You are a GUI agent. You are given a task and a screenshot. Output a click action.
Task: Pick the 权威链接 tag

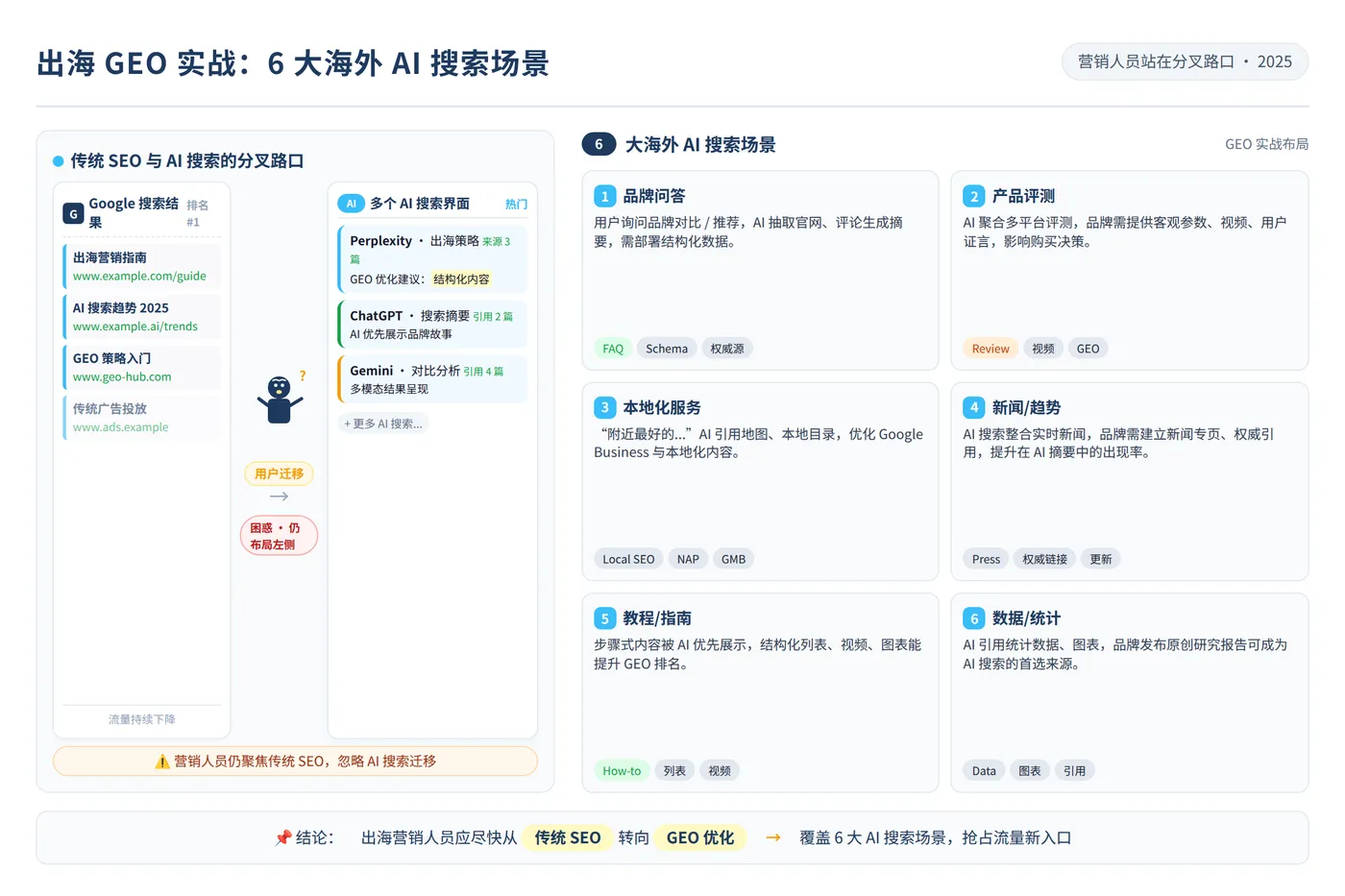(1045, 559)
